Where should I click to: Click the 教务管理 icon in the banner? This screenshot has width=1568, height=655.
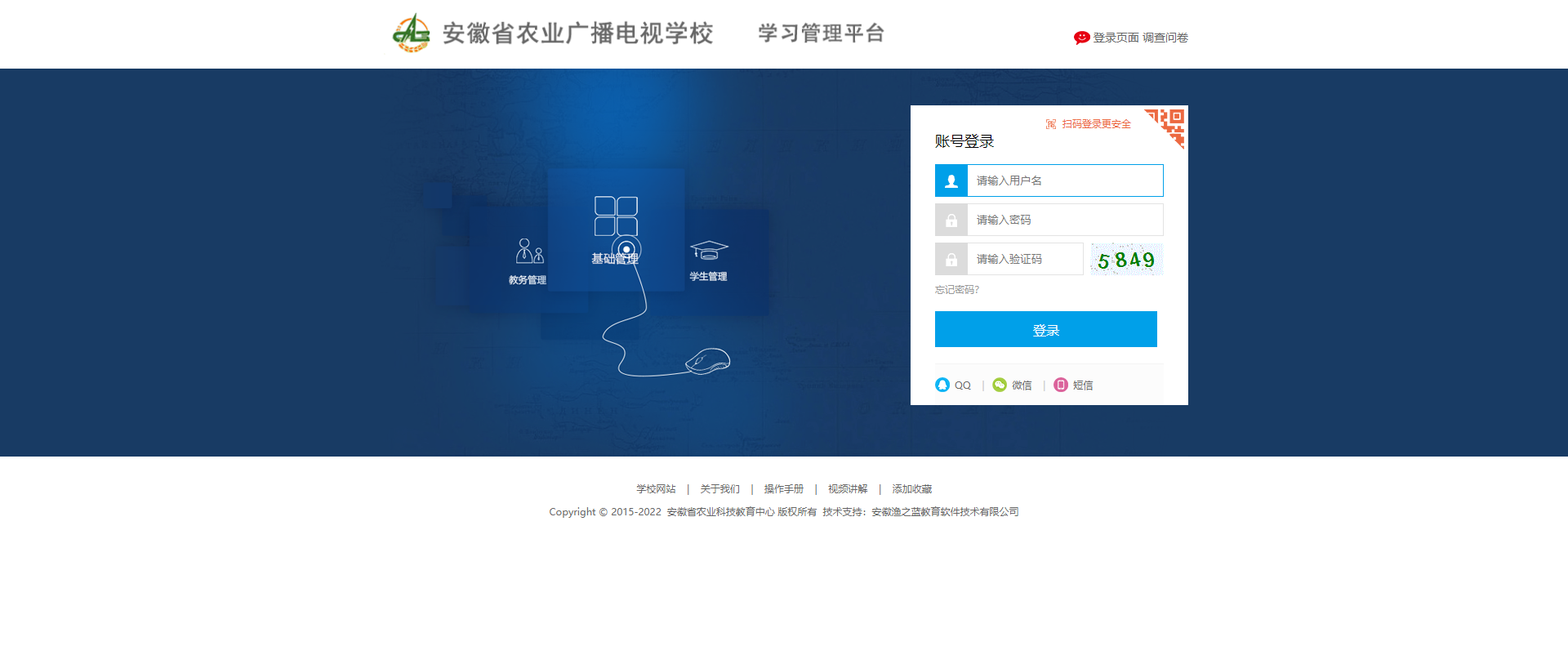coord(528,252)
